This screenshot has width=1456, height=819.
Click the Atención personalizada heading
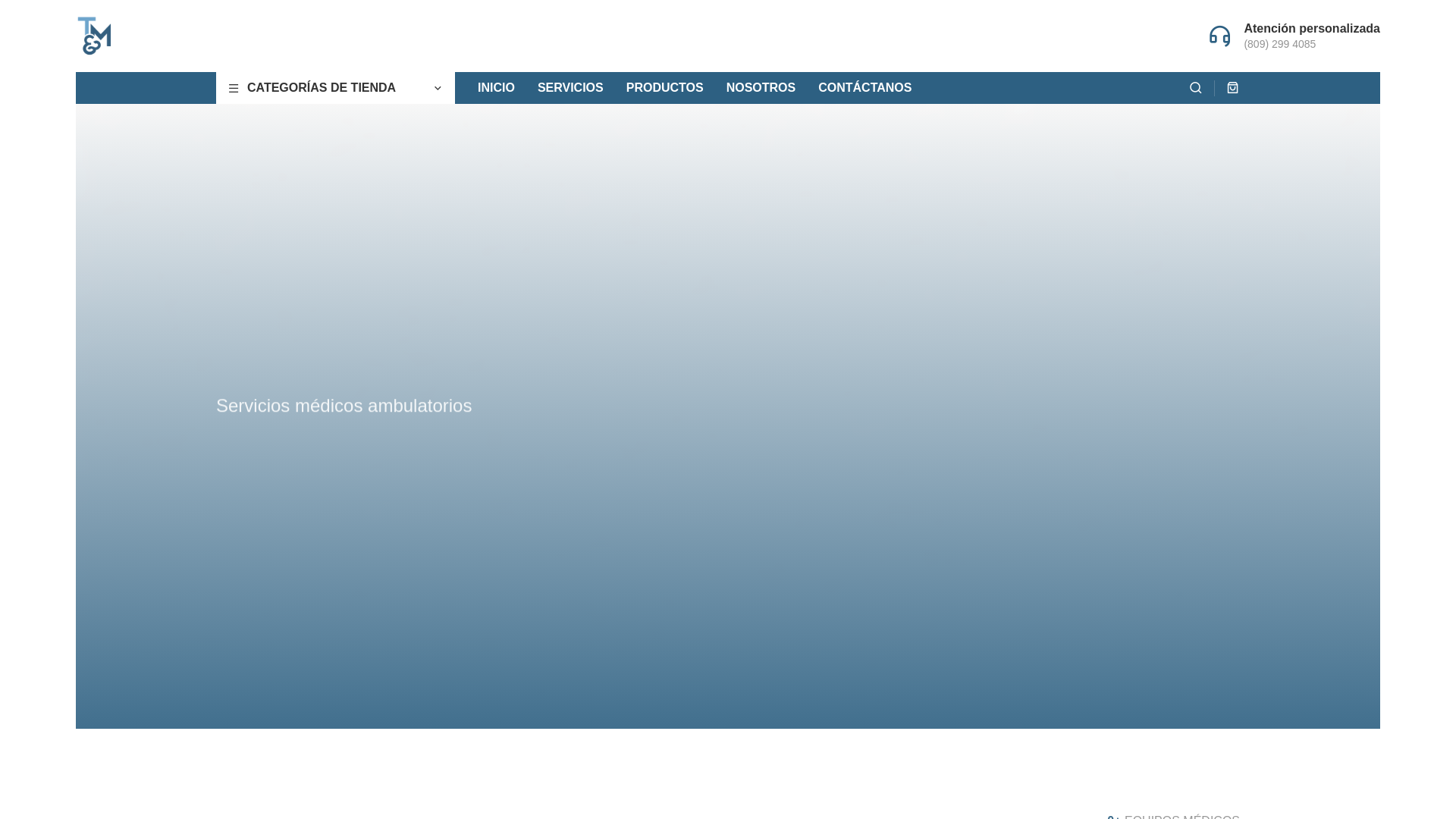[1311, 29]
